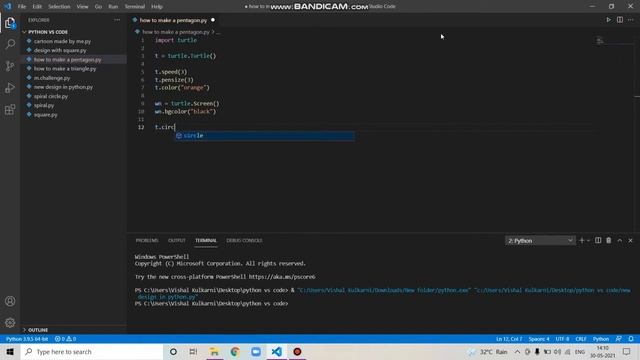This screenshot has height=360, width=640.
Task: Open the Explorer view in activity bar
Action: point(10,23)
